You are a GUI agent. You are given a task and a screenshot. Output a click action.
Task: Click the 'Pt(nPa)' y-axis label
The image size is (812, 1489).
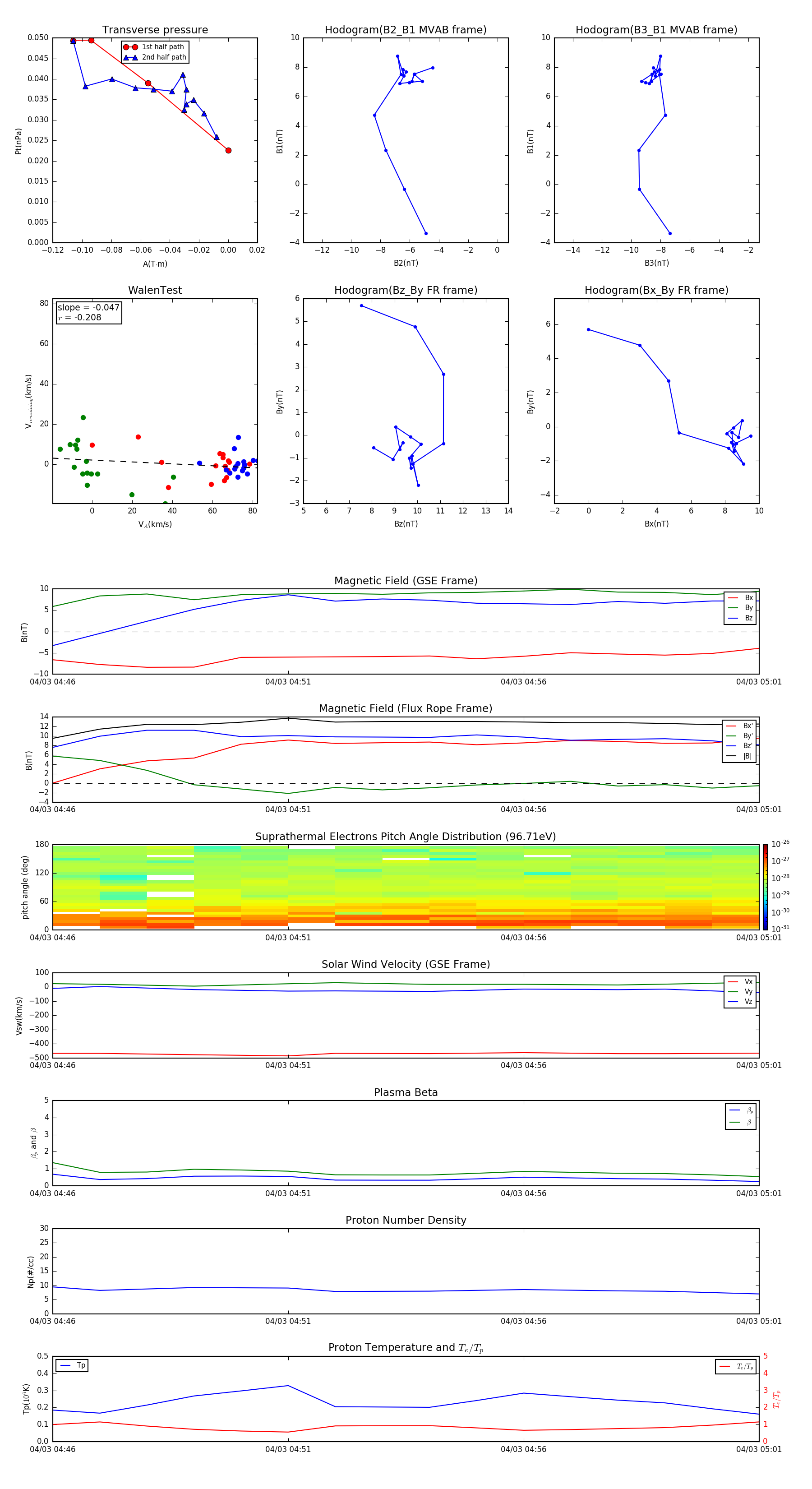click(18, 140)
